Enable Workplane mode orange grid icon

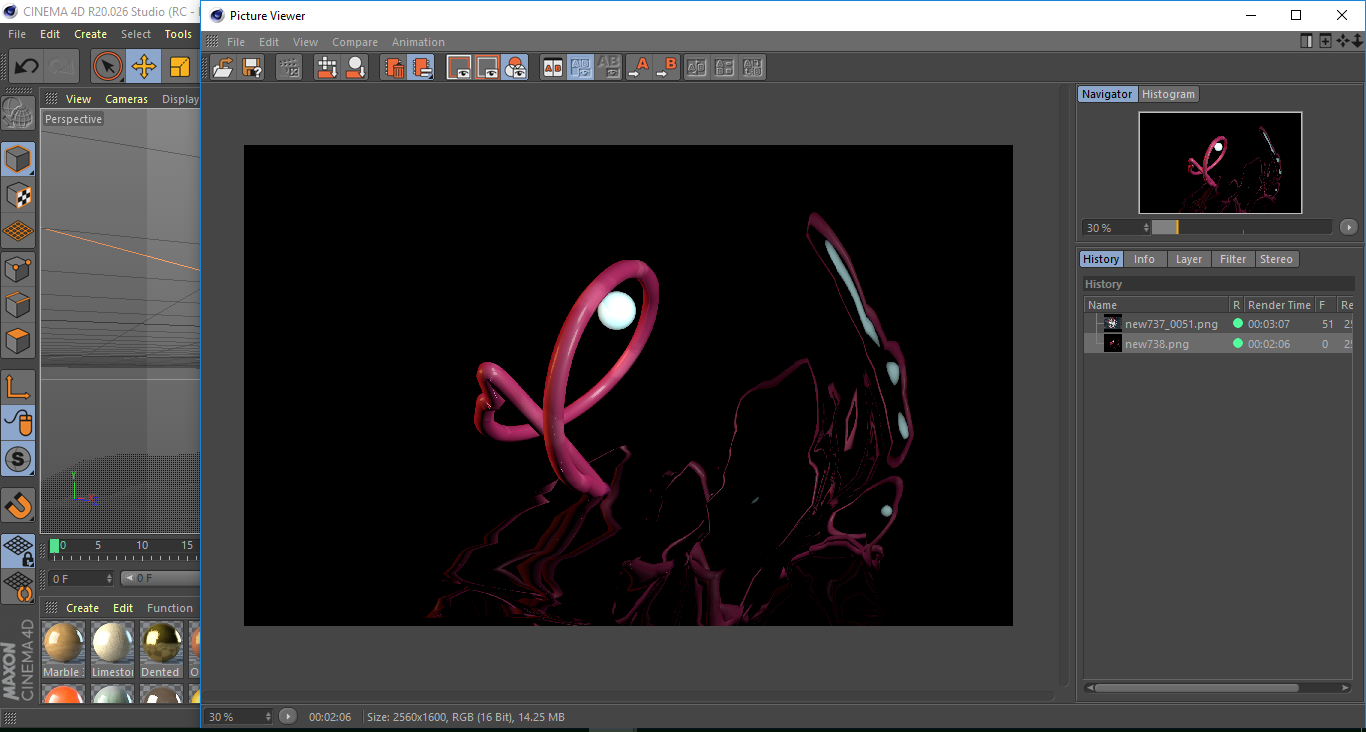(x=18, y=231)
